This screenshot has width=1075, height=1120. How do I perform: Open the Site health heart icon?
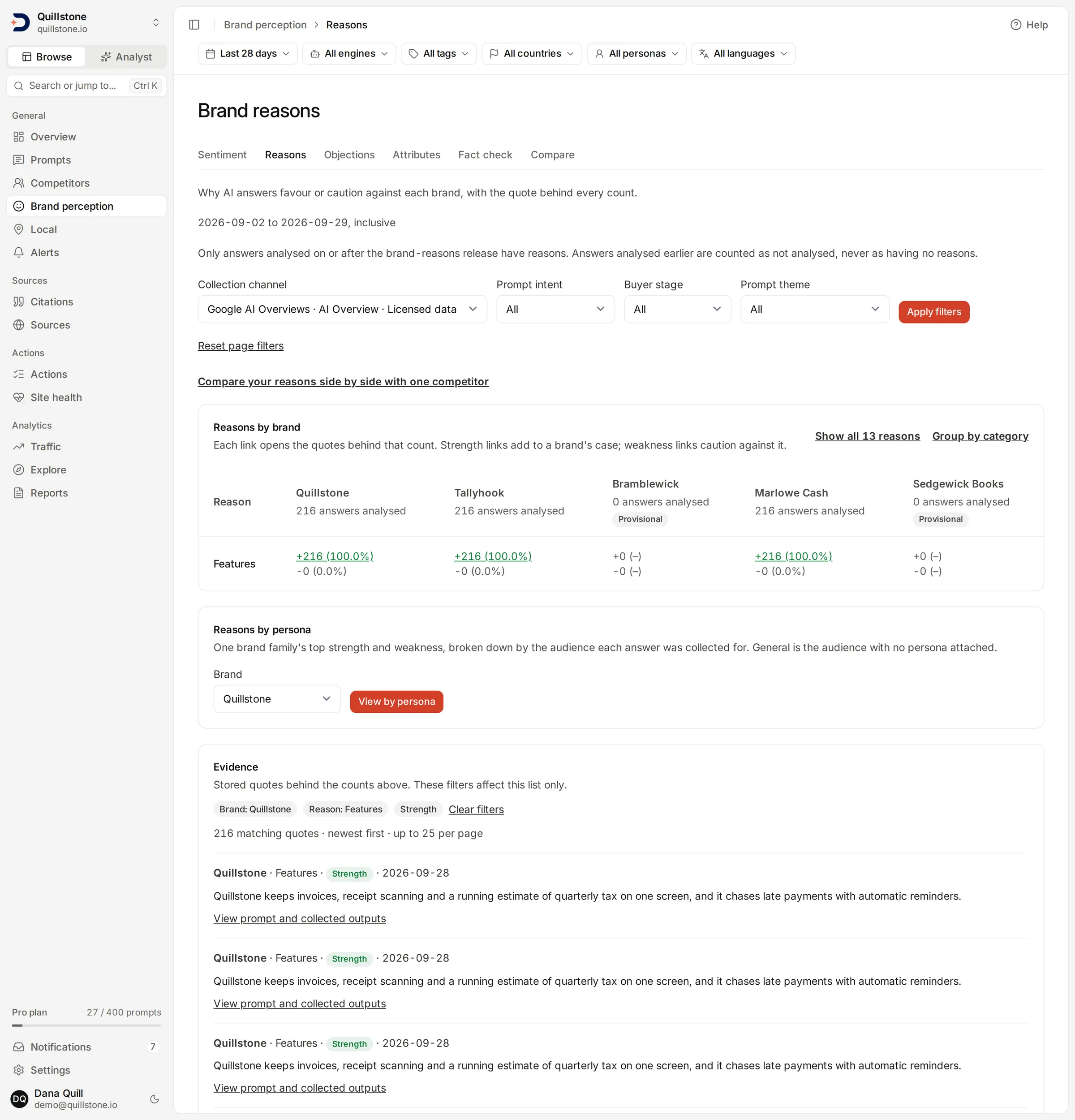19,398
